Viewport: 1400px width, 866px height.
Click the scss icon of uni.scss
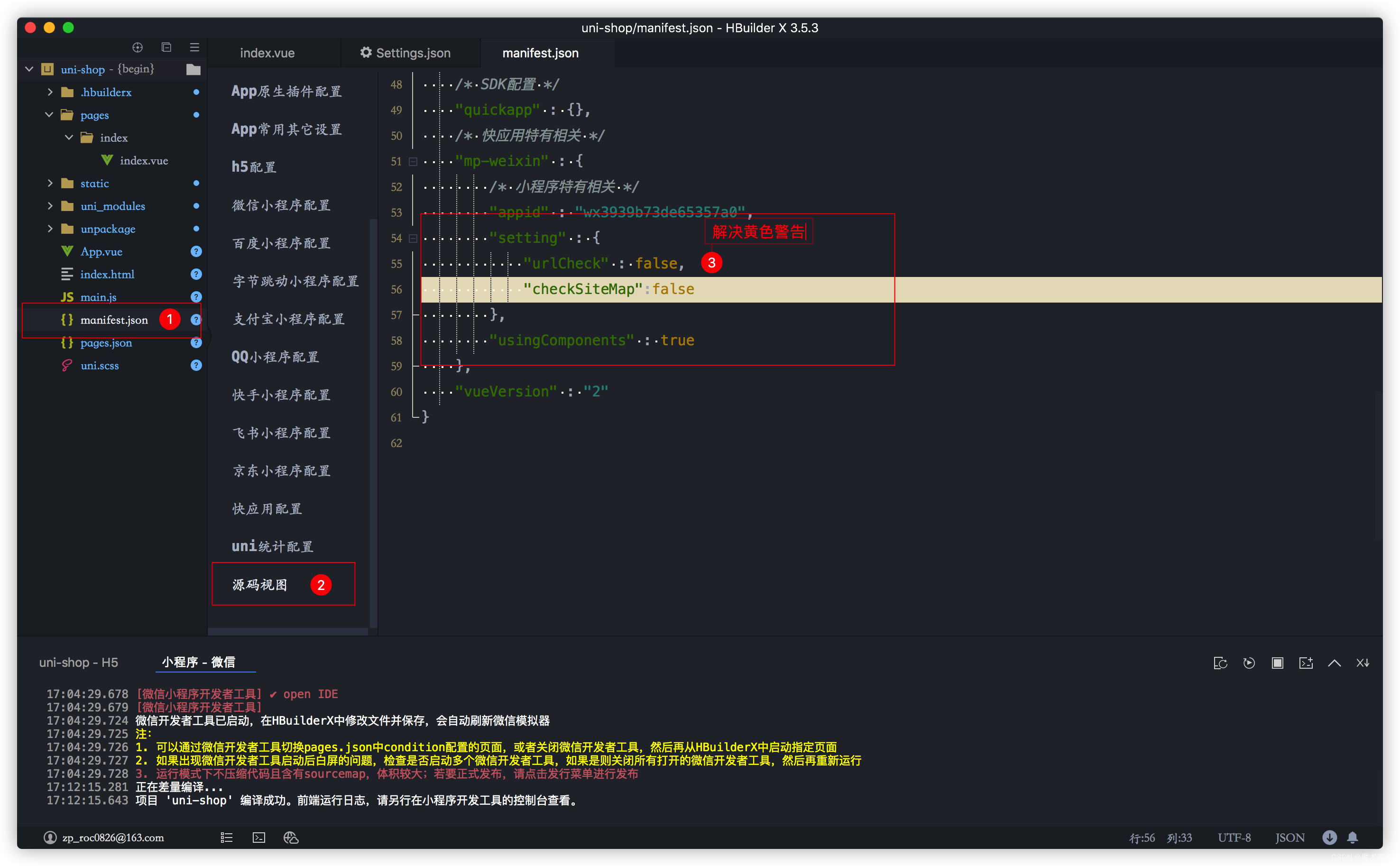tap(67, 365)
